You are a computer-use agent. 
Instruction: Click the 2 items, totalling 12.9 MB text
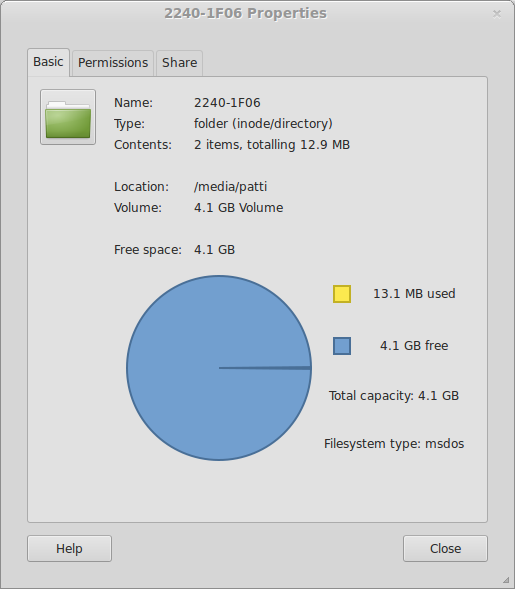272,145
